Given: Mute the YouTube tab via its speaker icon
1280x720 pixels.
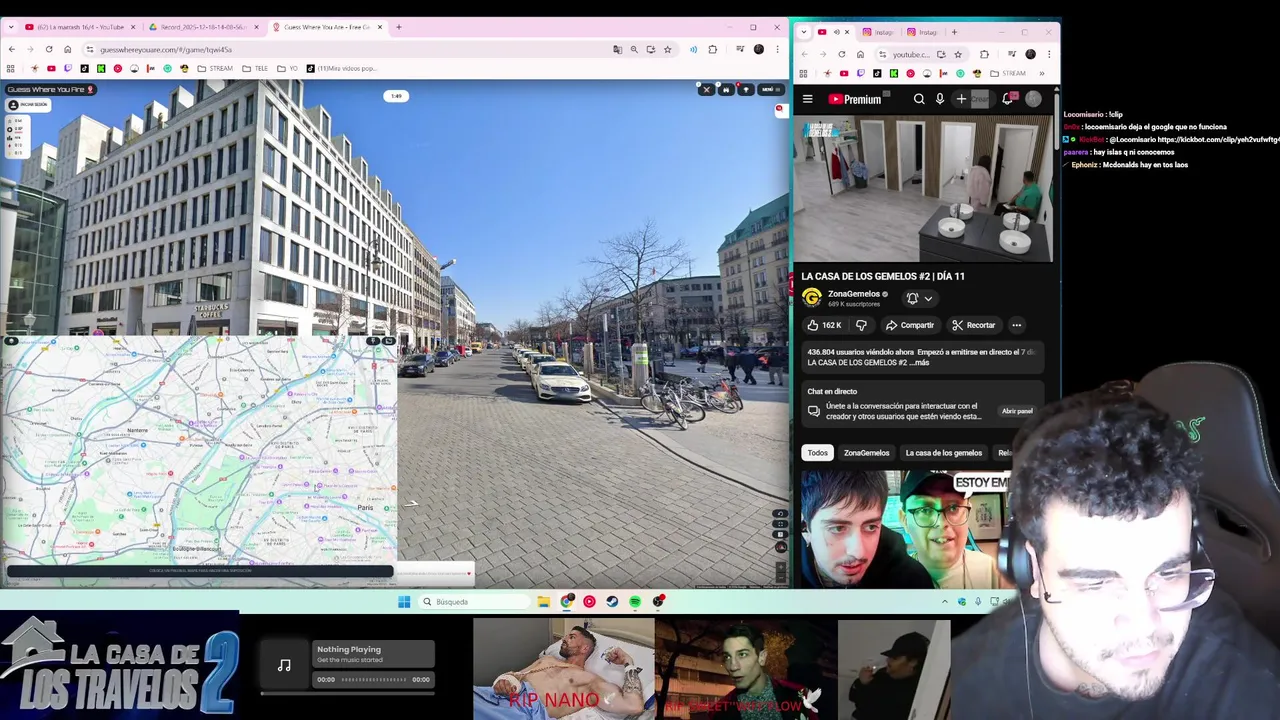Looking at the screenshot, I should pyautogui.click(x=836, y=32).
